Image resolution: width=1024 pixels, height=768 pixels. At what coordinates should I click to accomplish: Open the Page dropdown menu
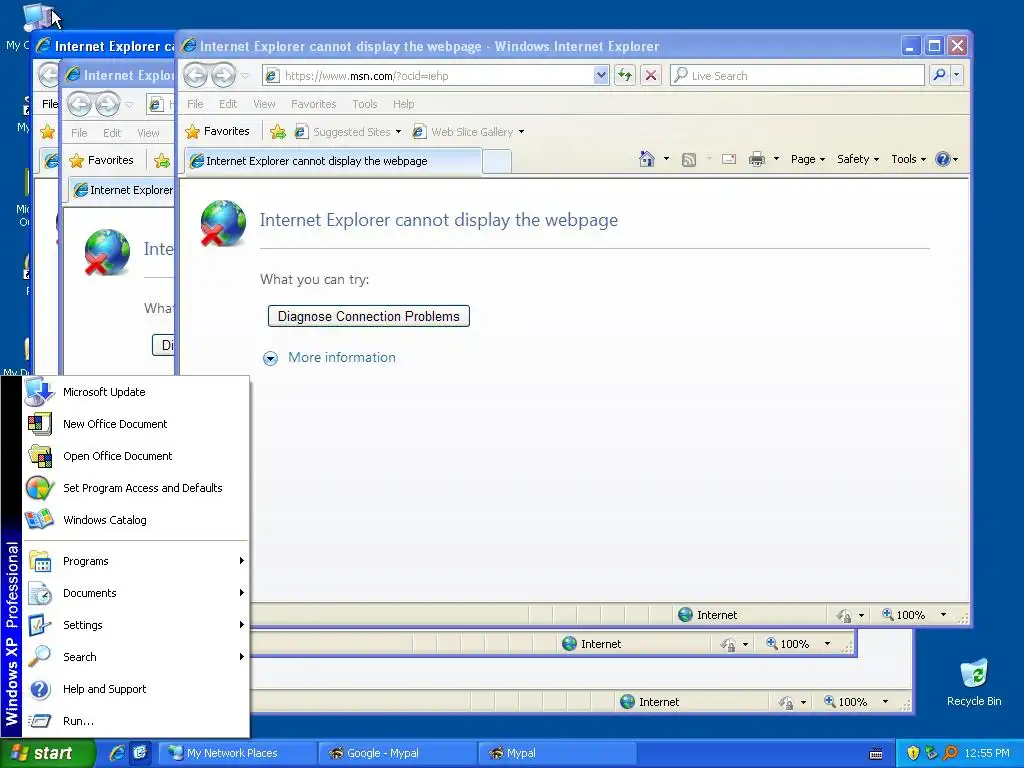808,159
